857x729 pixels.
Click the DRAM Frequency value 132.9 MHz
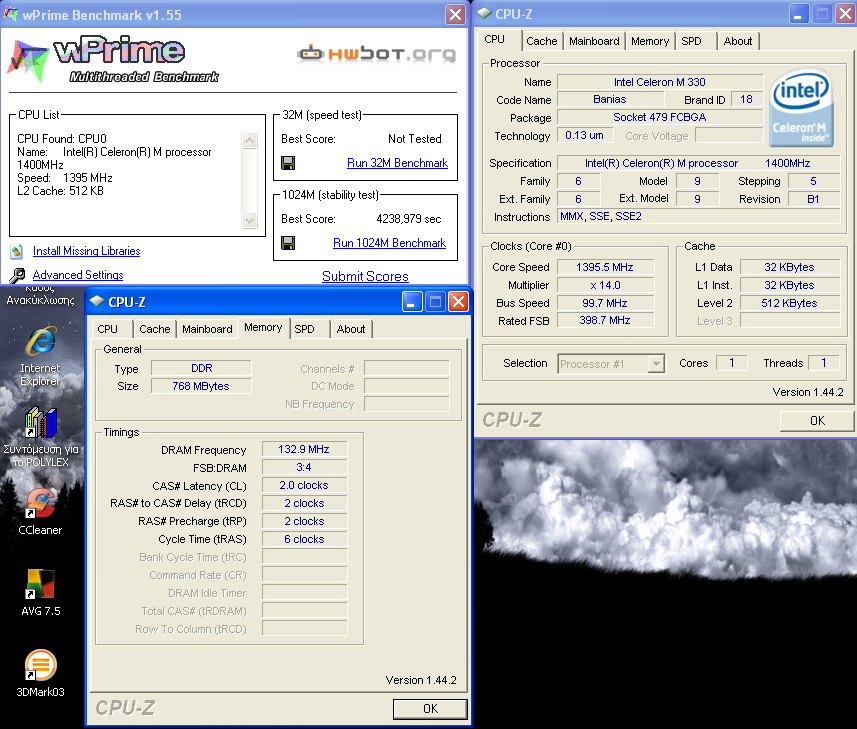(304, 449)
